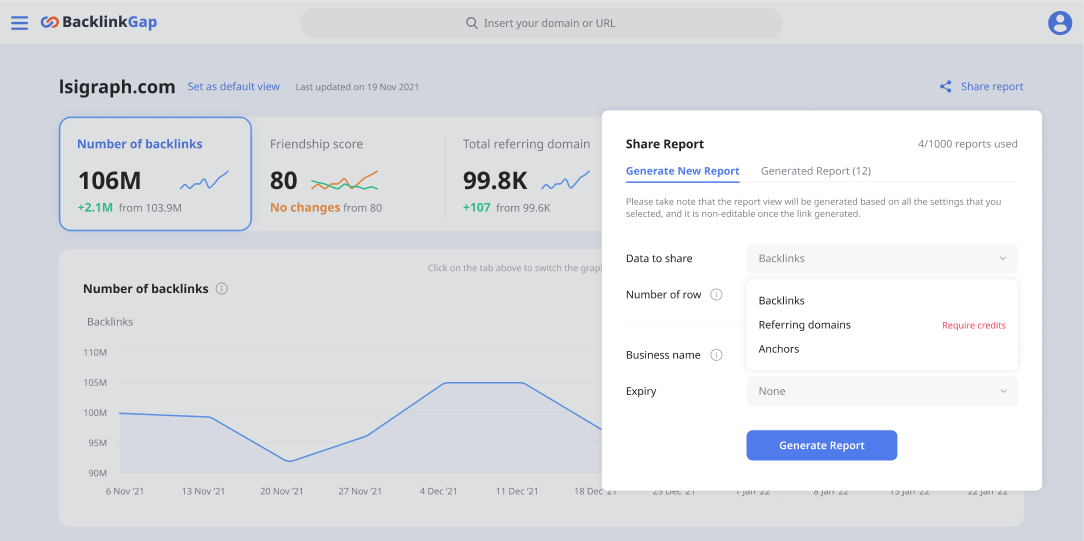Select the Total referring domain card
Screen dimensions: 1084x541
tap(525, 173)
